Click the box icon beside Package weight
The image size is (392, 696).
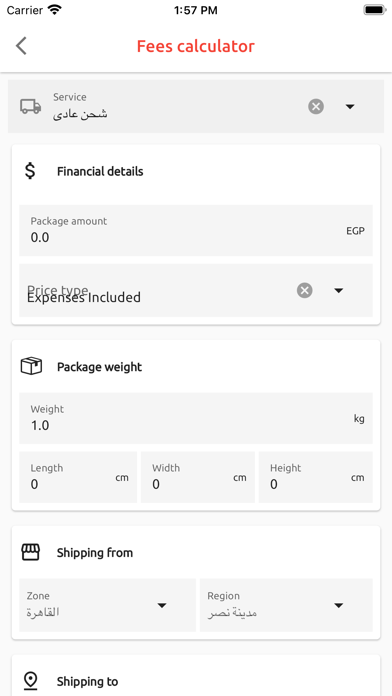coord(31,367)
